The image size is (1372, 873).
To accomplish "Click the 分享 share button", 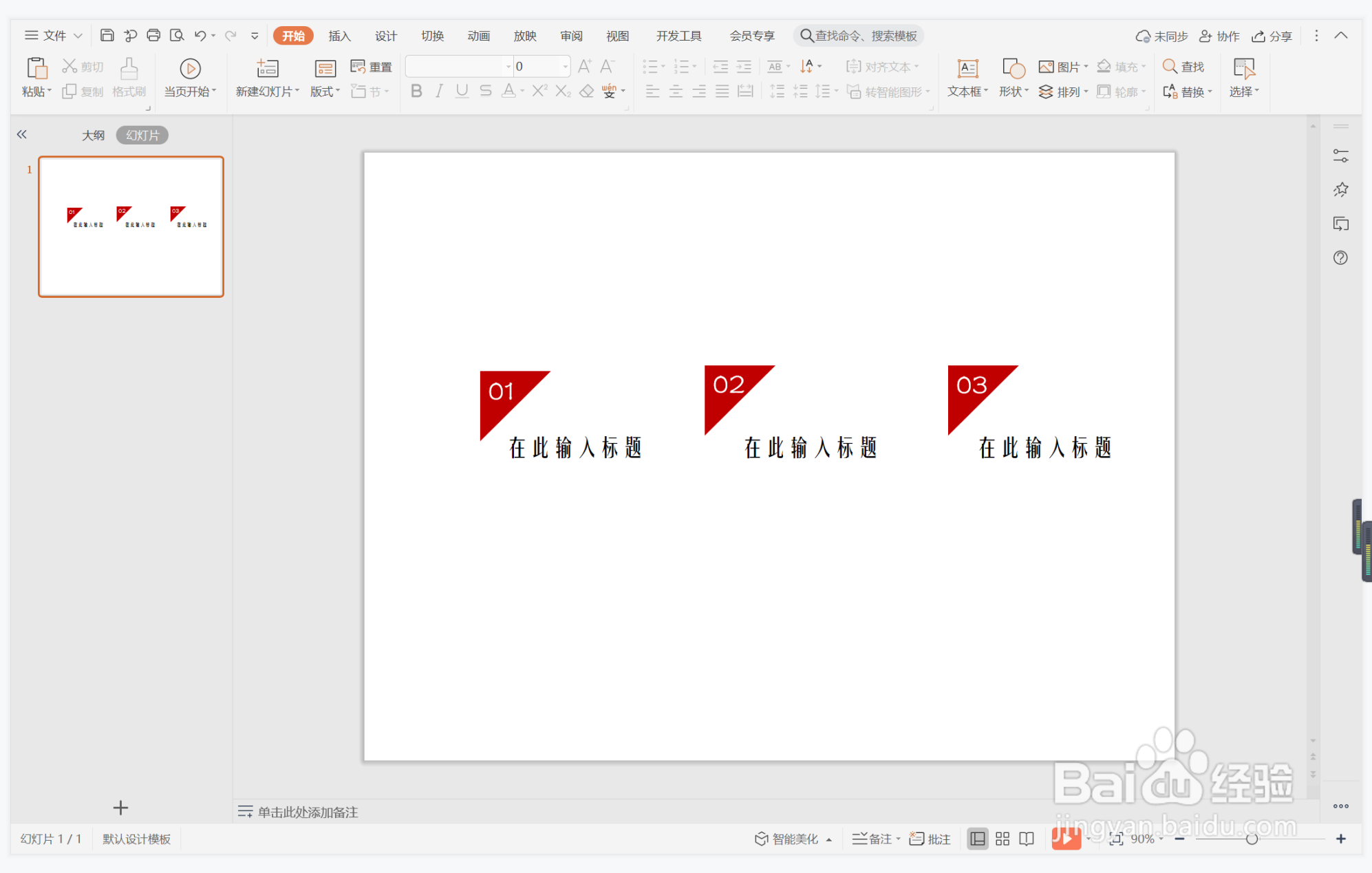I will coord(1272,36).
